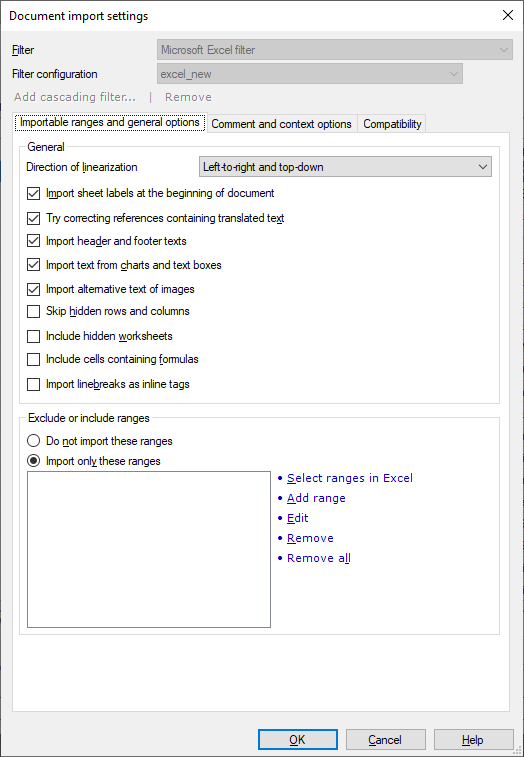Enable Skip hidden rows and columns
Screen dimensions: 524x757
coord(33,311)
